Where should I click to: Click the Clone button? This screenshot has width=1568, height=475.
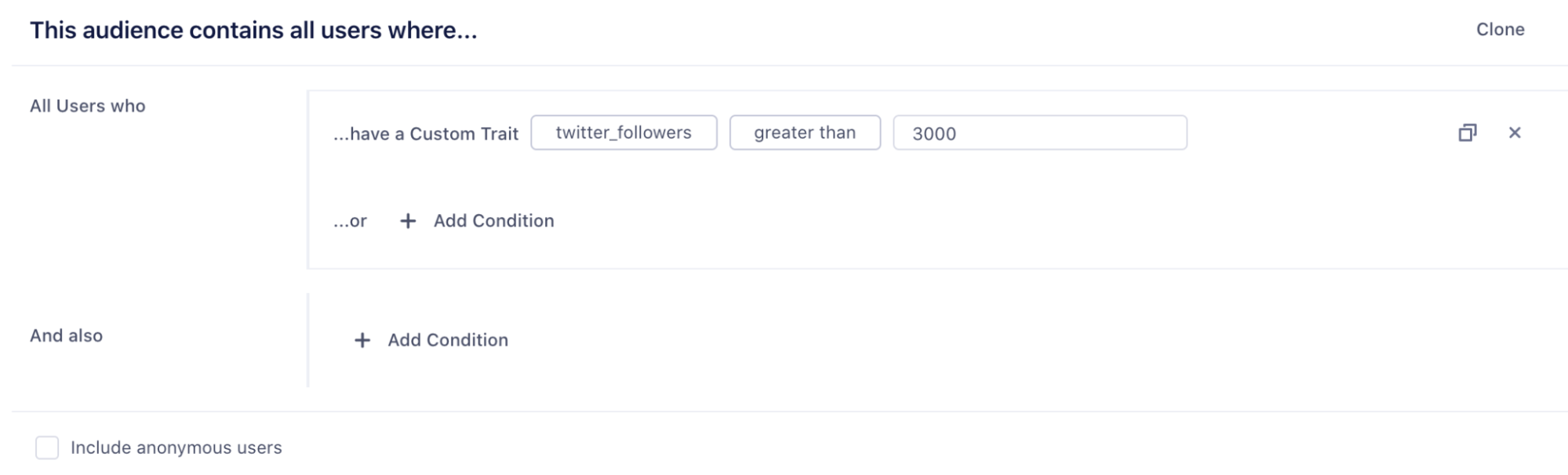point(1500,30)
